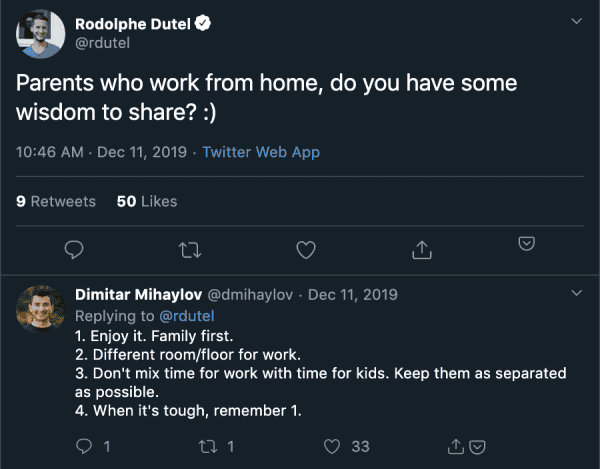Save main tweet with Pocket icon
This screenshot has width=600, height=469.
(x=526, y=243)
